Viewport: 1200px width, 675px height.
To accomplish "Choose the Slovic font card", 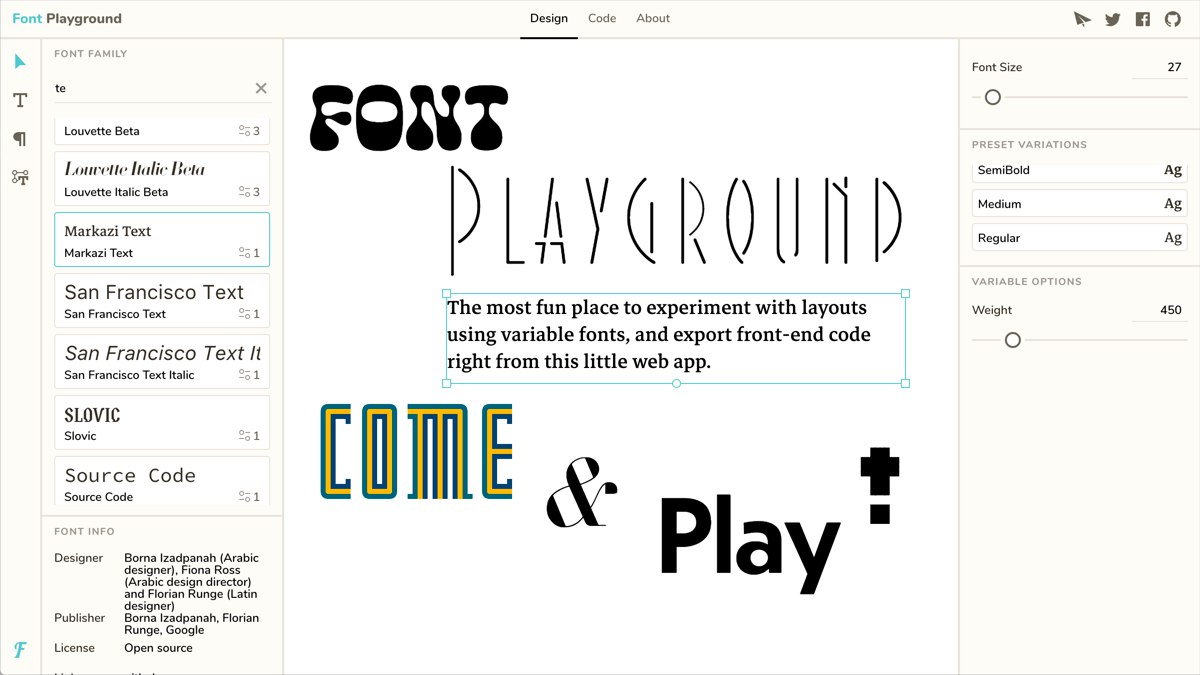I will 162,423.
